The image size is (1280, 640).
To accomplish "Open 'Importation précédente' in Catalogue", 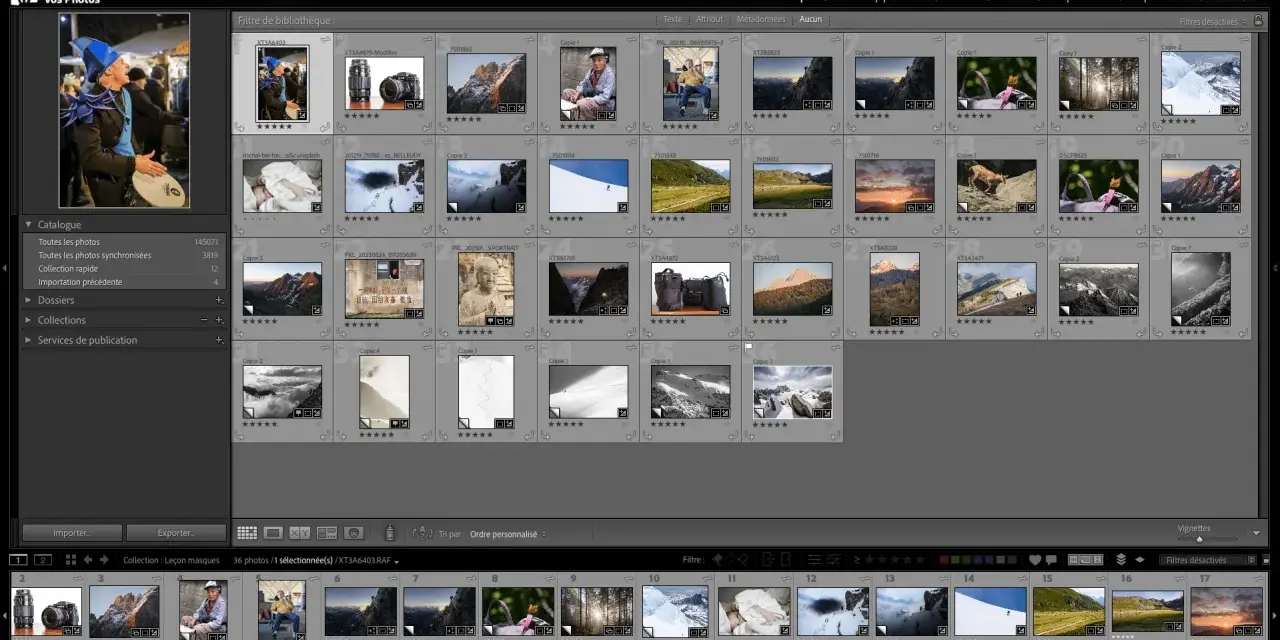I will [x=125, y=282].
